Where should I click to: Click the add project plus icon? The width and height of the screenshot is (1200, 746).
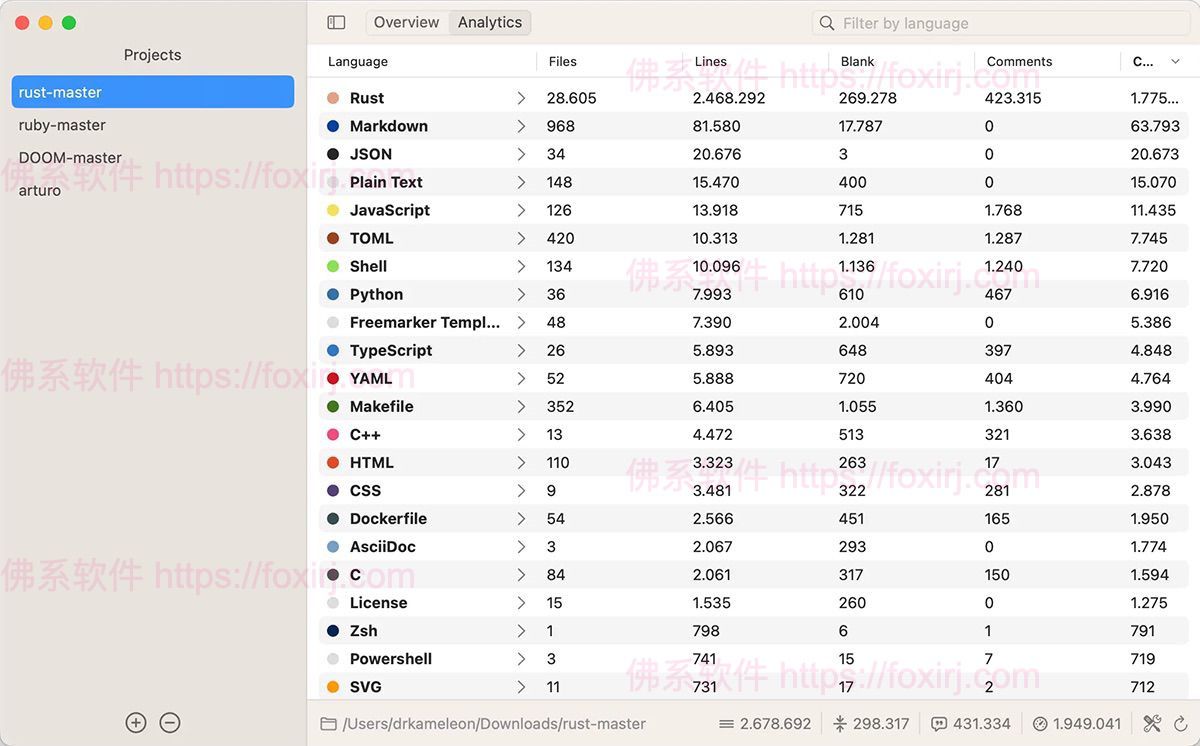coord(136,722)
